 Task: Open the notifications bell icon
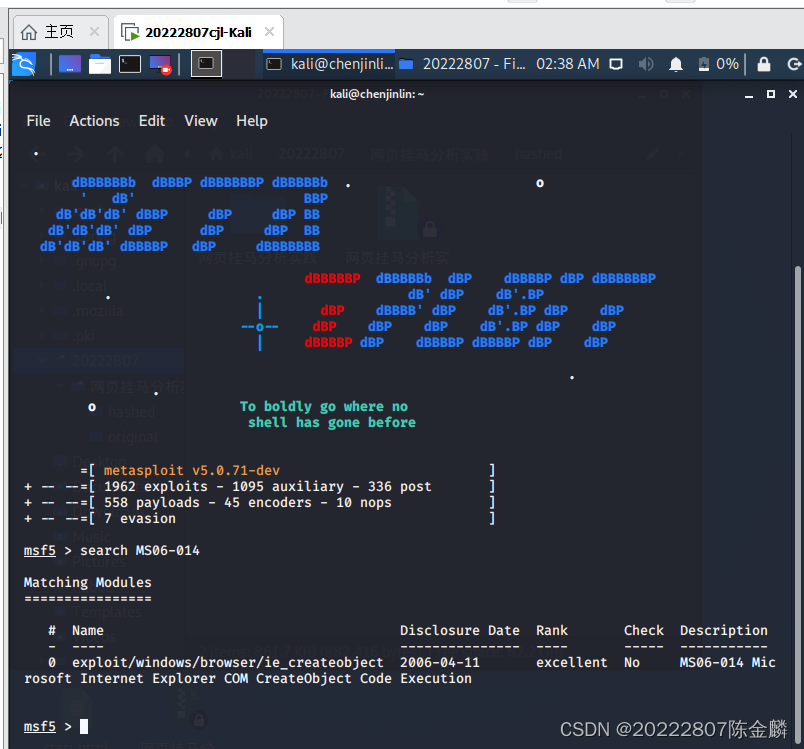click(676, 64)
